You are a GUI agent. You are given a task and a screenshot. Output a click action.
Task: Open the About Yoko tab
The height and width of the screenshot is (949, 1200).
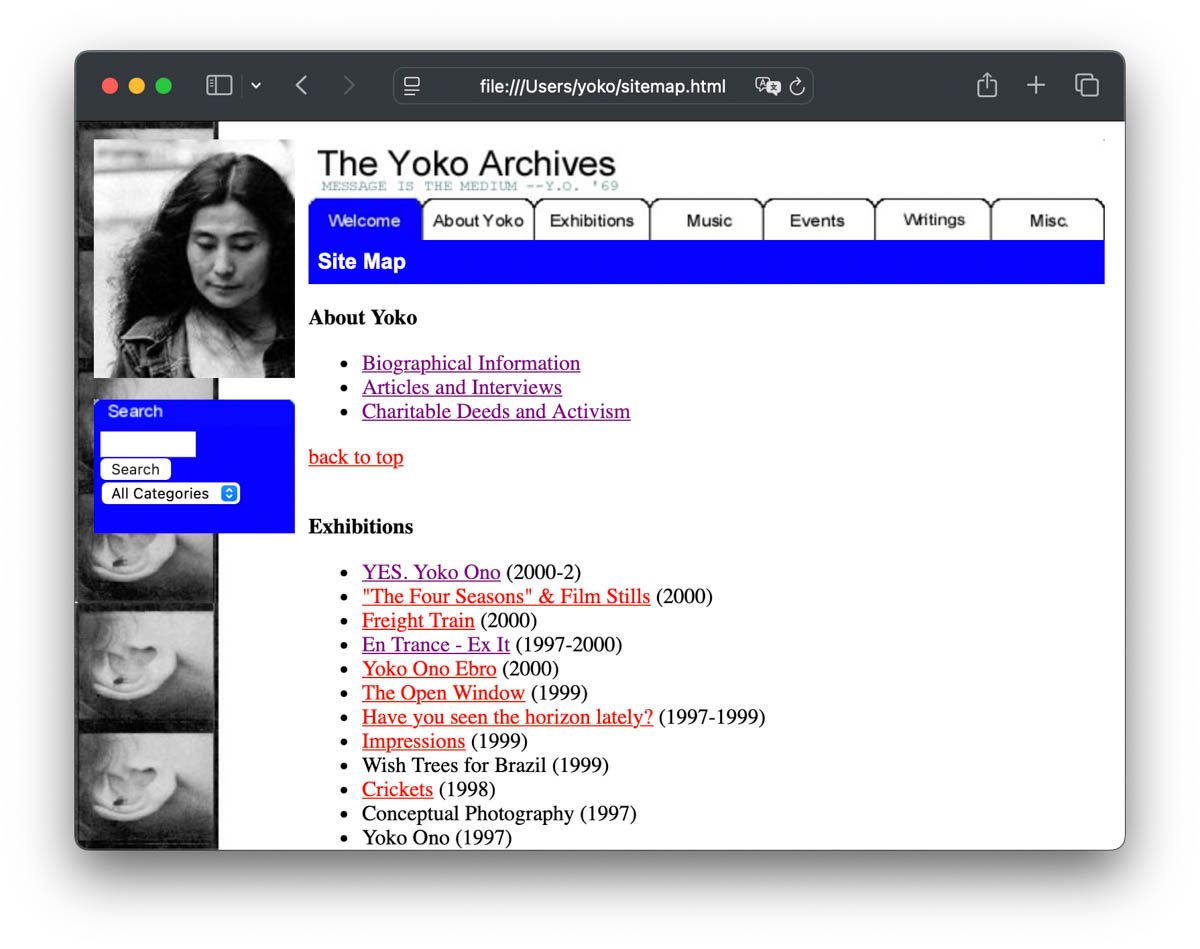[477, 220]
